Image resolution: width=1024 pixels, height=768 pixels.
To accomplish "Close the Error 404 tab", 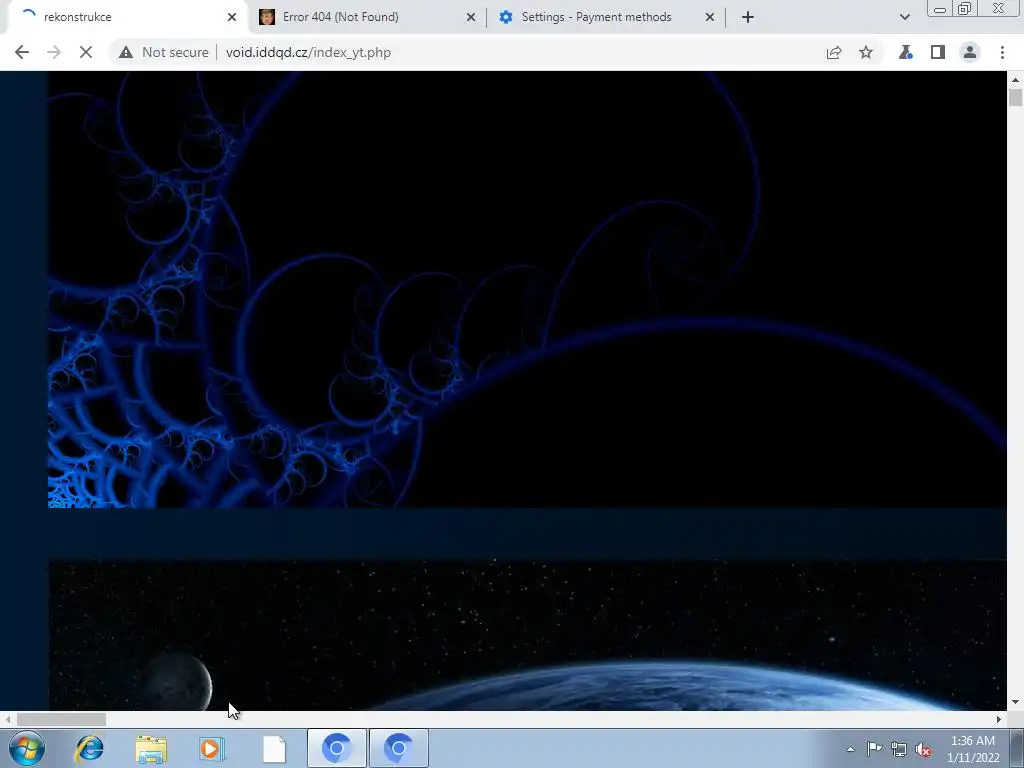I will tap(471, 17).
